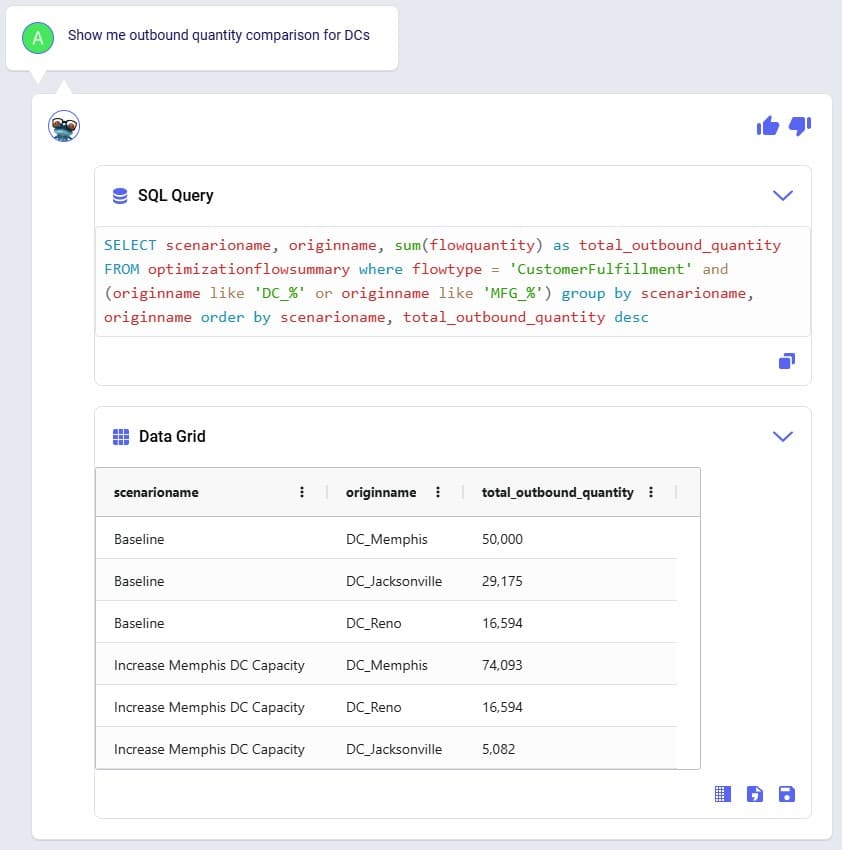Click the SQL Query database icon
Viewport: 842px width, 850px height.
coord(120,196)
